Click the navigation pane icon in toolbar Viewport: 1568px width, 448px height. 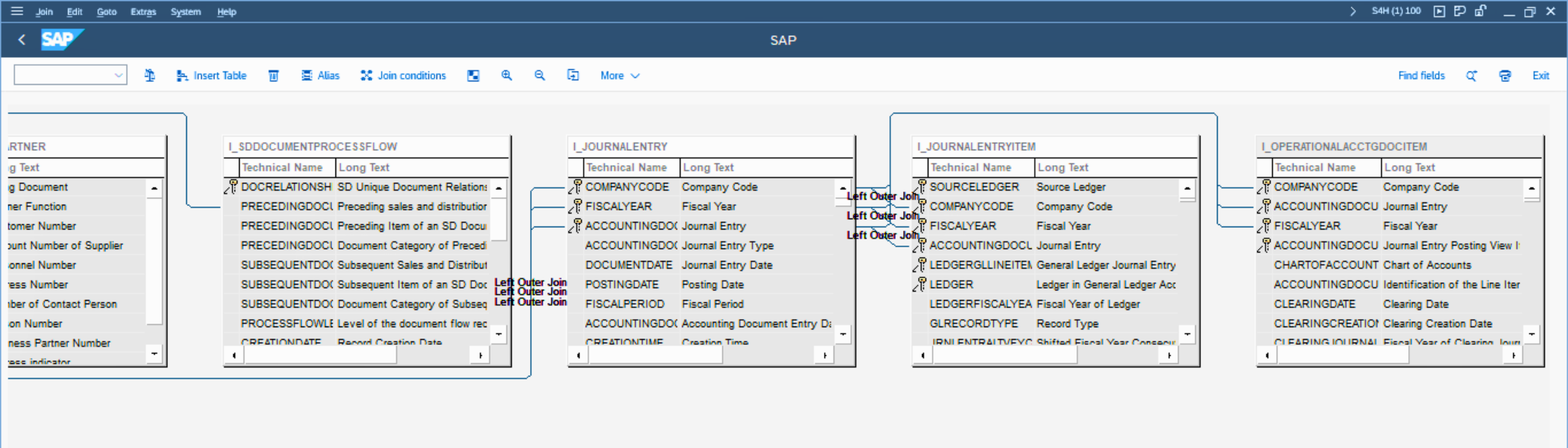473,75
